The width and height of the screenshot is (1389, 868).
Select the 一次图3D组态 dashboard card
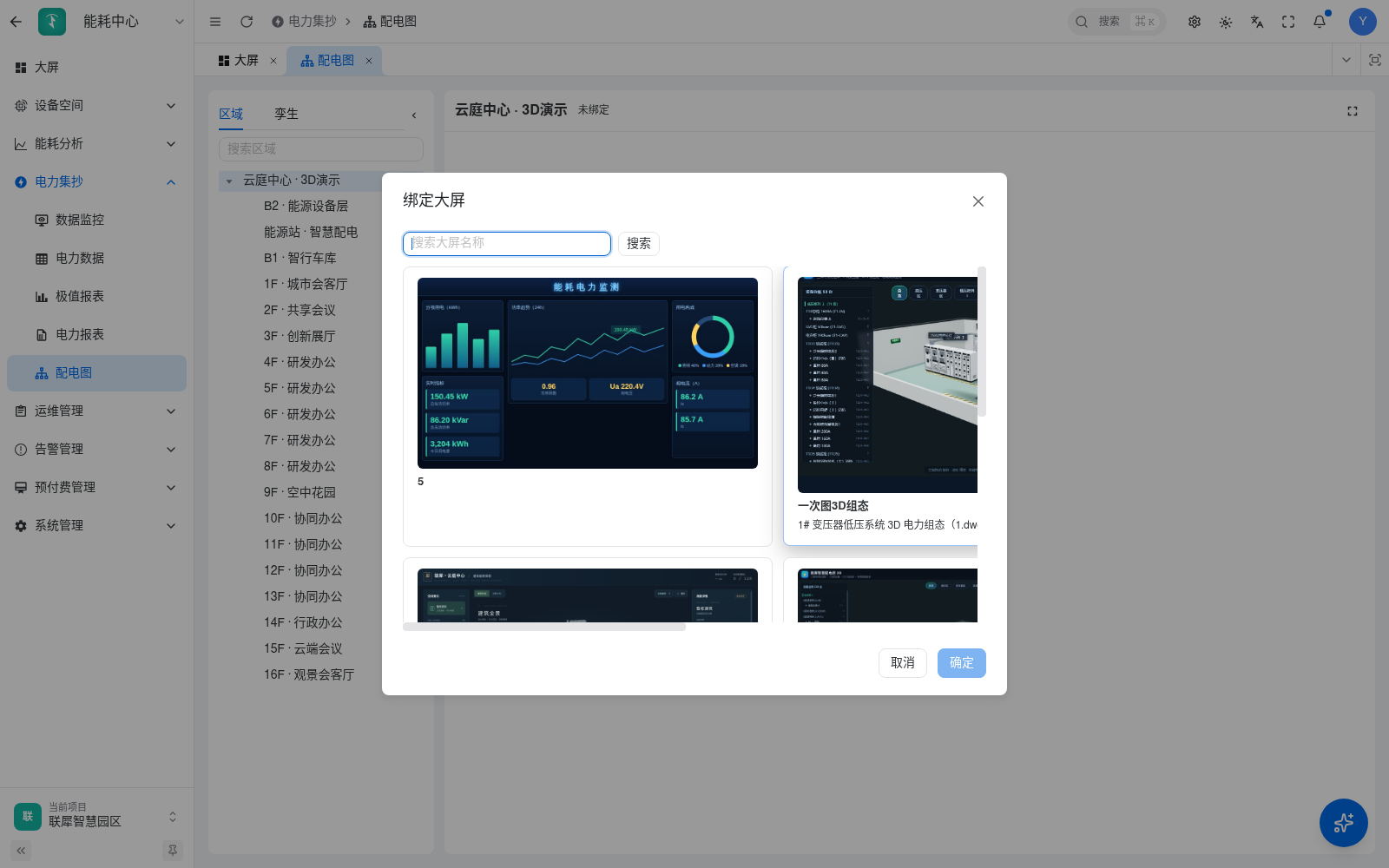click(881, 406)
